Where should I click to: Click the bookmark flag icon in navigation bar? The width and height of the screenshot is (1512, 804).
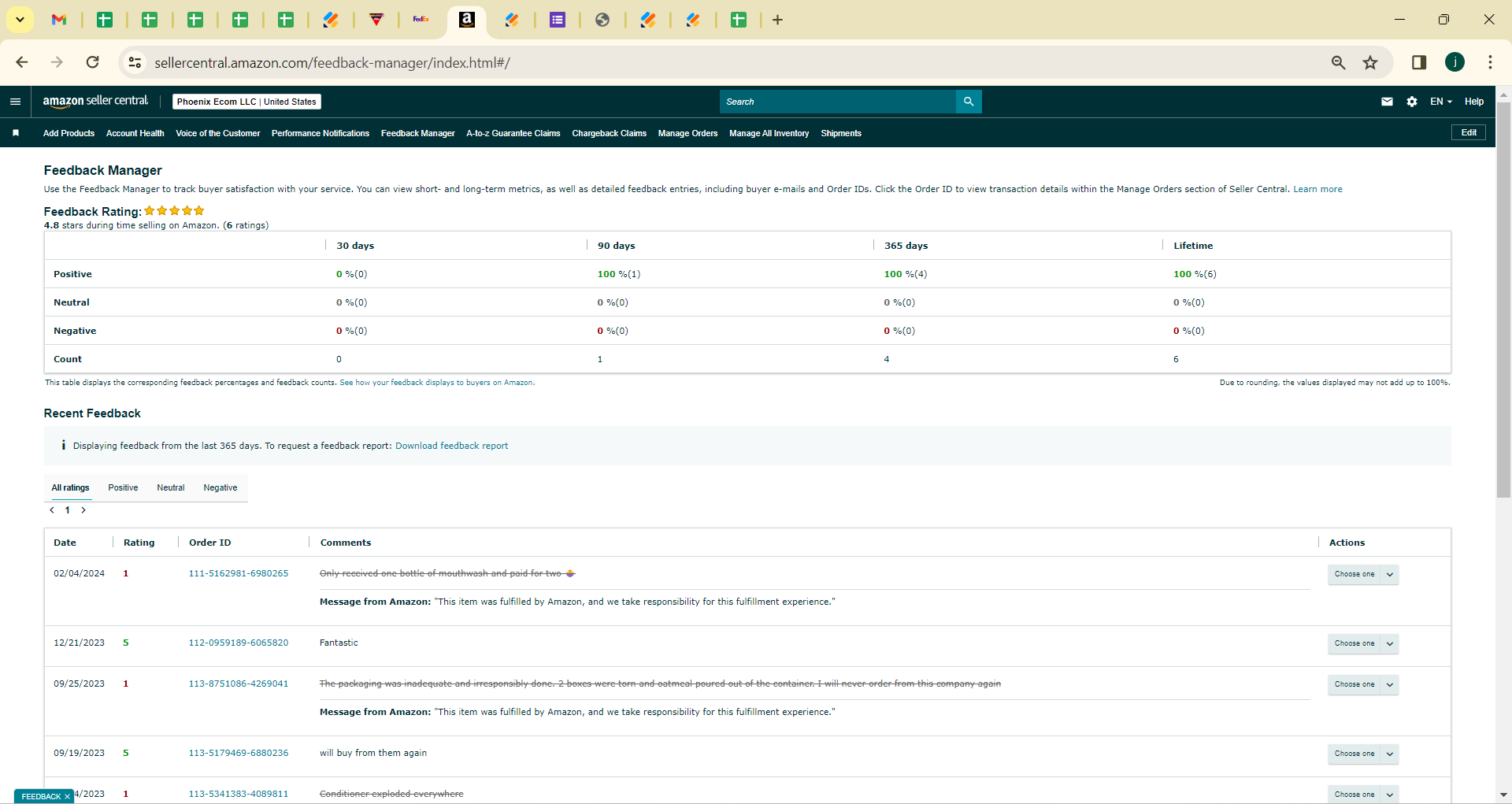pyautogui.click(x=16, y=133)
